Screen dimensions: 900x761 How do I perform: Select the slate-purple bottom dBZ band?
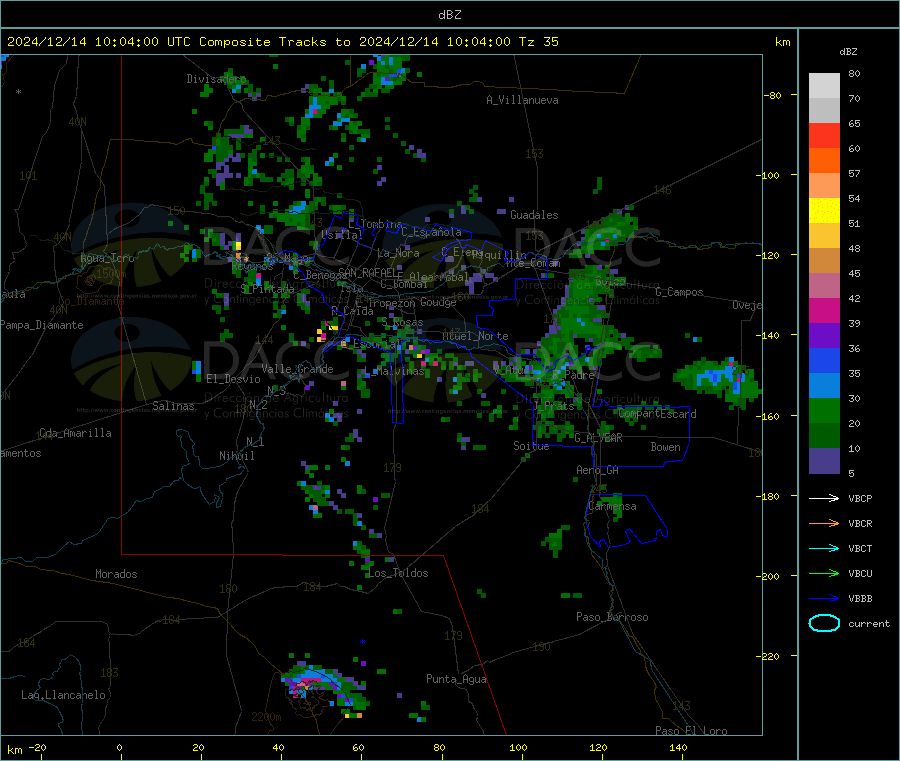(824, 461)
